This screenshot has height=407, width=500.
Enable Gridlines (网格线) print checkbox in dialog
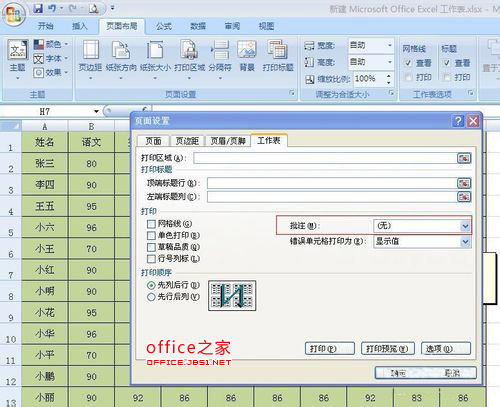(151, 224)
